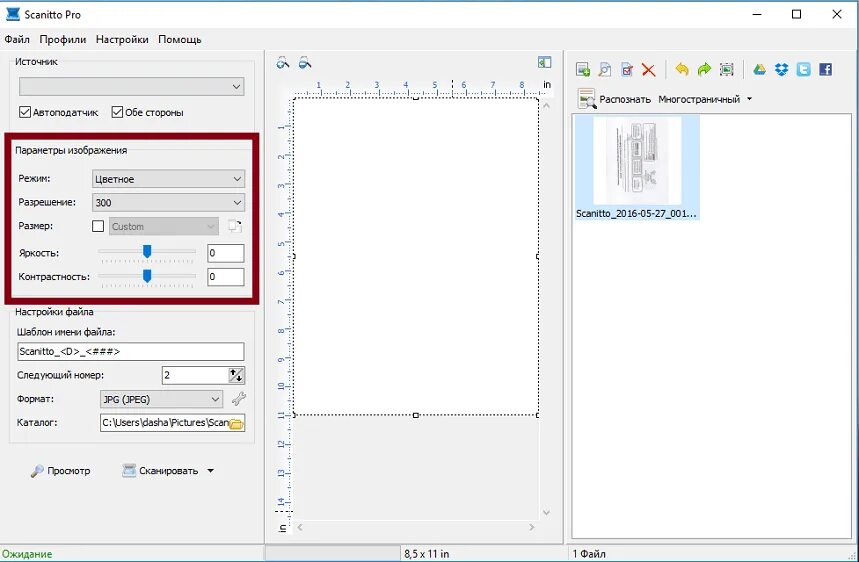The width and height of the screenshot is (859, 562).
Task: Open the disabled Custom size dropdown
Action: pos(164,226)
